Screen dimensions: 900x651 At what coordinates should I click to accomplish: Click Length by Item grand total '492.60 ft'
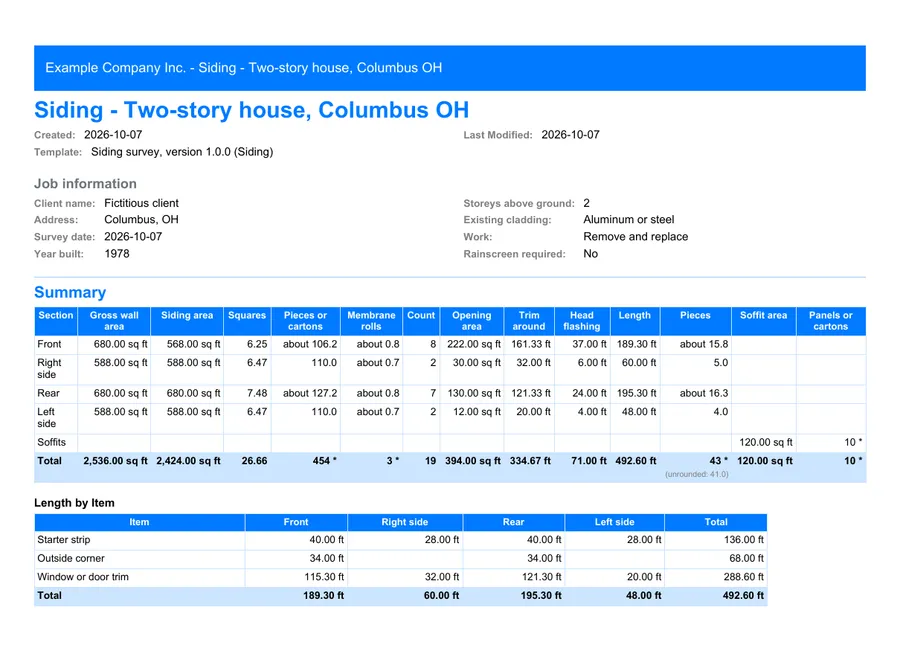tap(743, 595)
